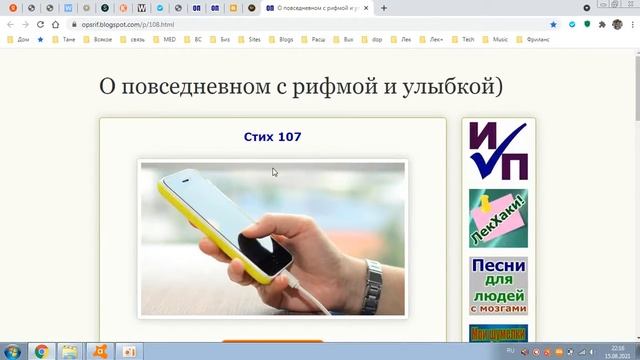Open the blue checkmark extension icon

(x=572, y=24)
